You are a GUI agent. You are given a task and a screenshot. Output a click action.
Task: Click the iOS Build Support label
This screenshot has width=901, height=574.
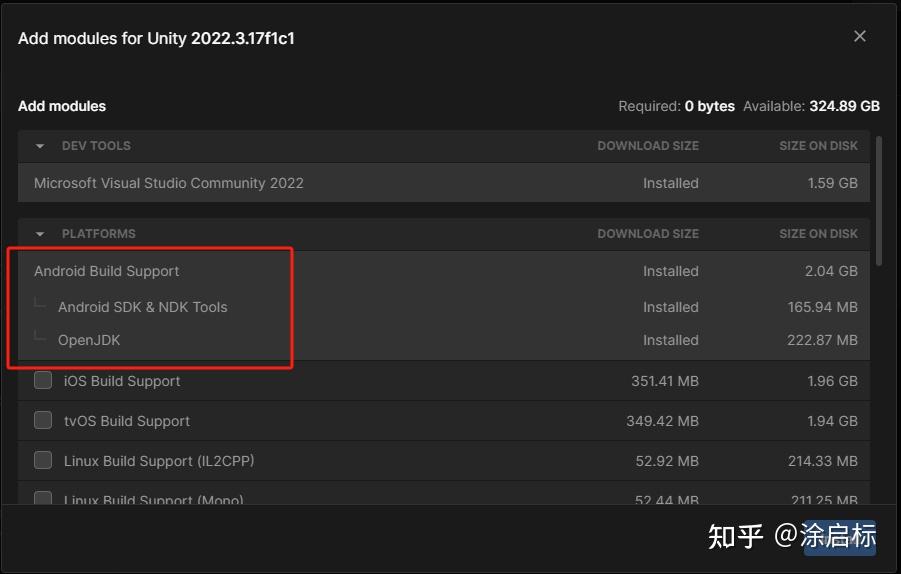point(122,381)
